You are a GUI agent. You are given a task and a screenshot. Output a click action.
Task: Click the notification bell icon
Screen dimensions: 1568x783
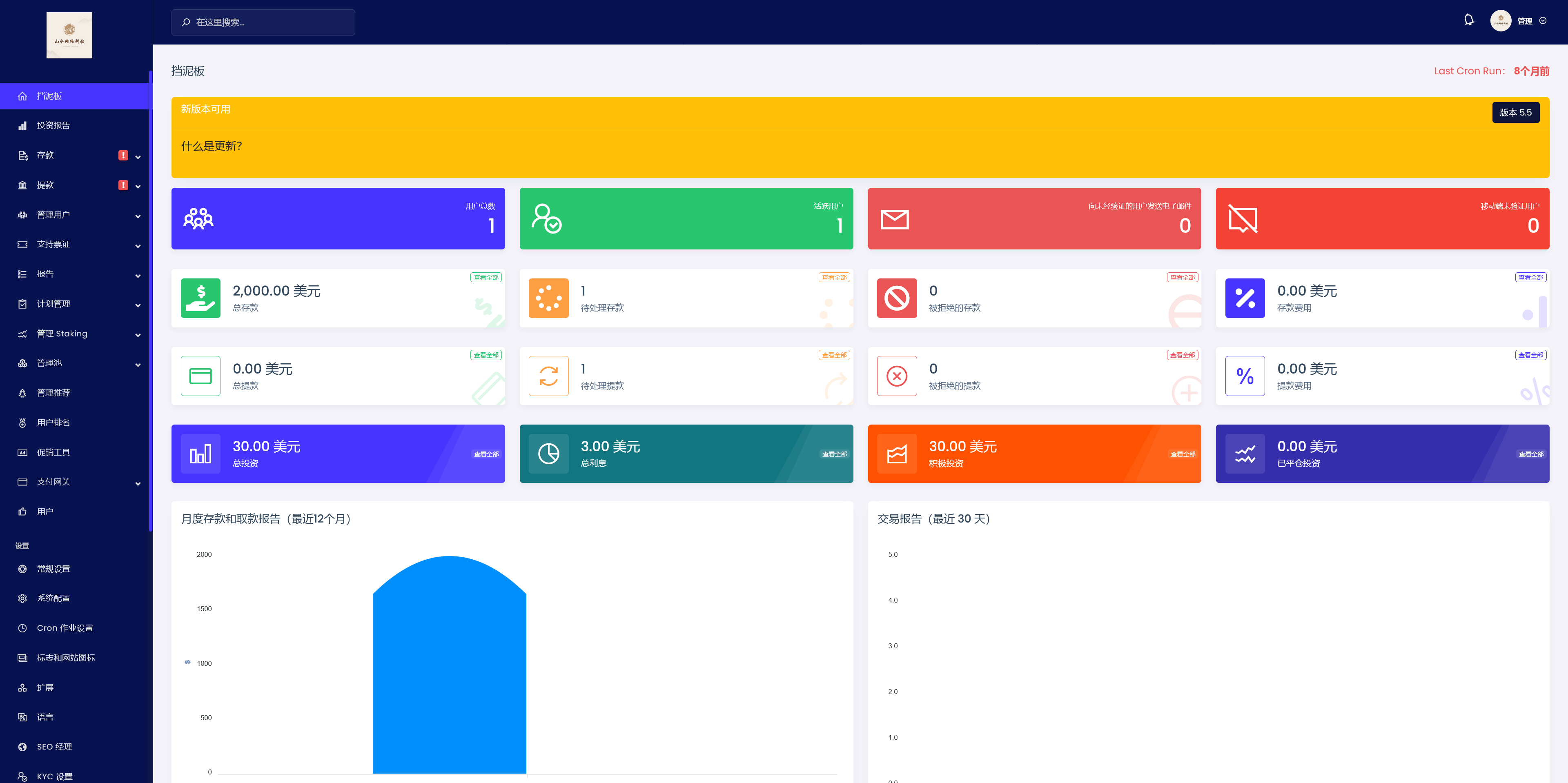1469,20
